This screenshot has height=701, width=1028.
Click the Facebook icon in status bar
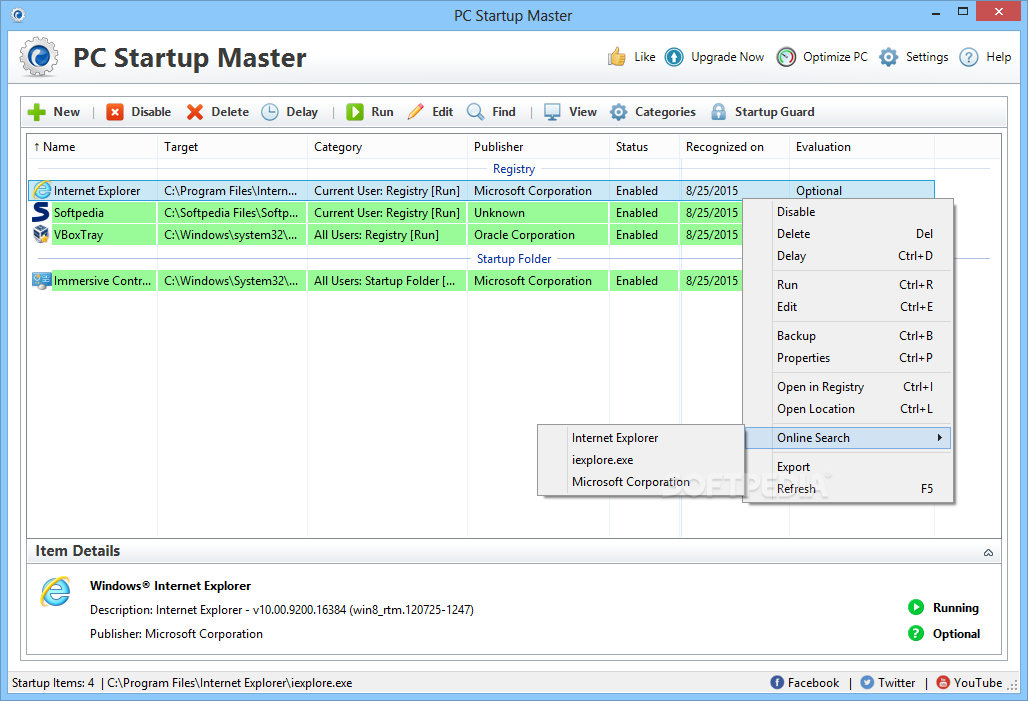tap(777, 683)
